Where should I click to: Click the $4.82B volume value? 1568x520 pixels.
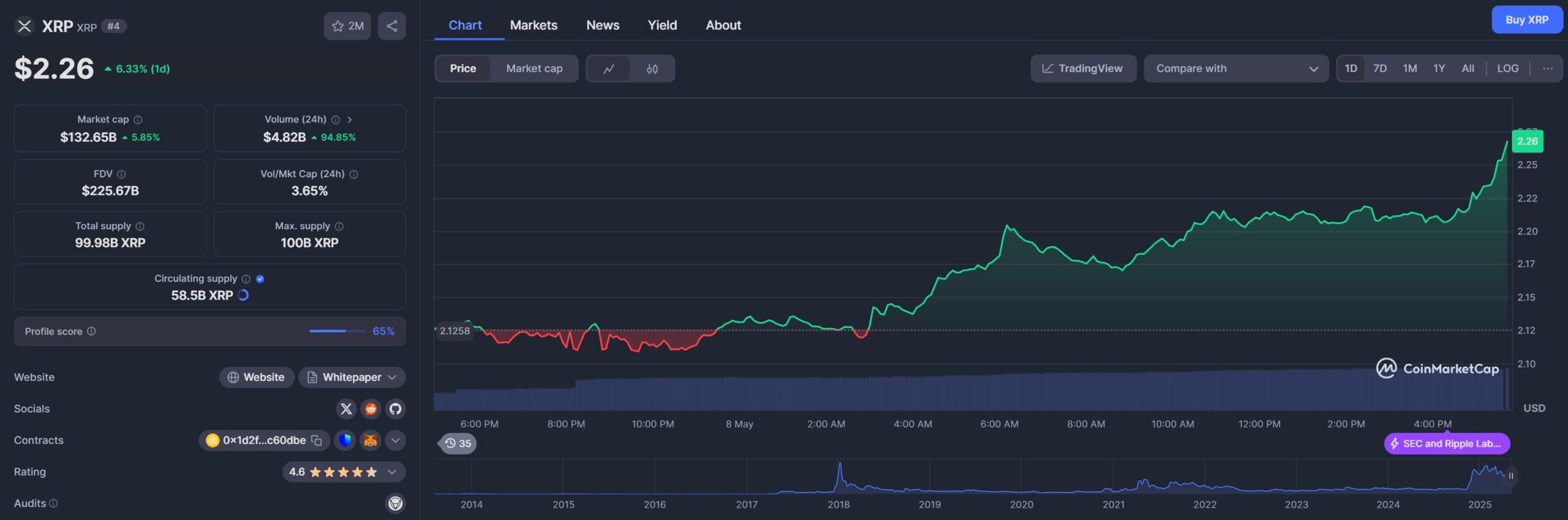(x=284, y=137)
